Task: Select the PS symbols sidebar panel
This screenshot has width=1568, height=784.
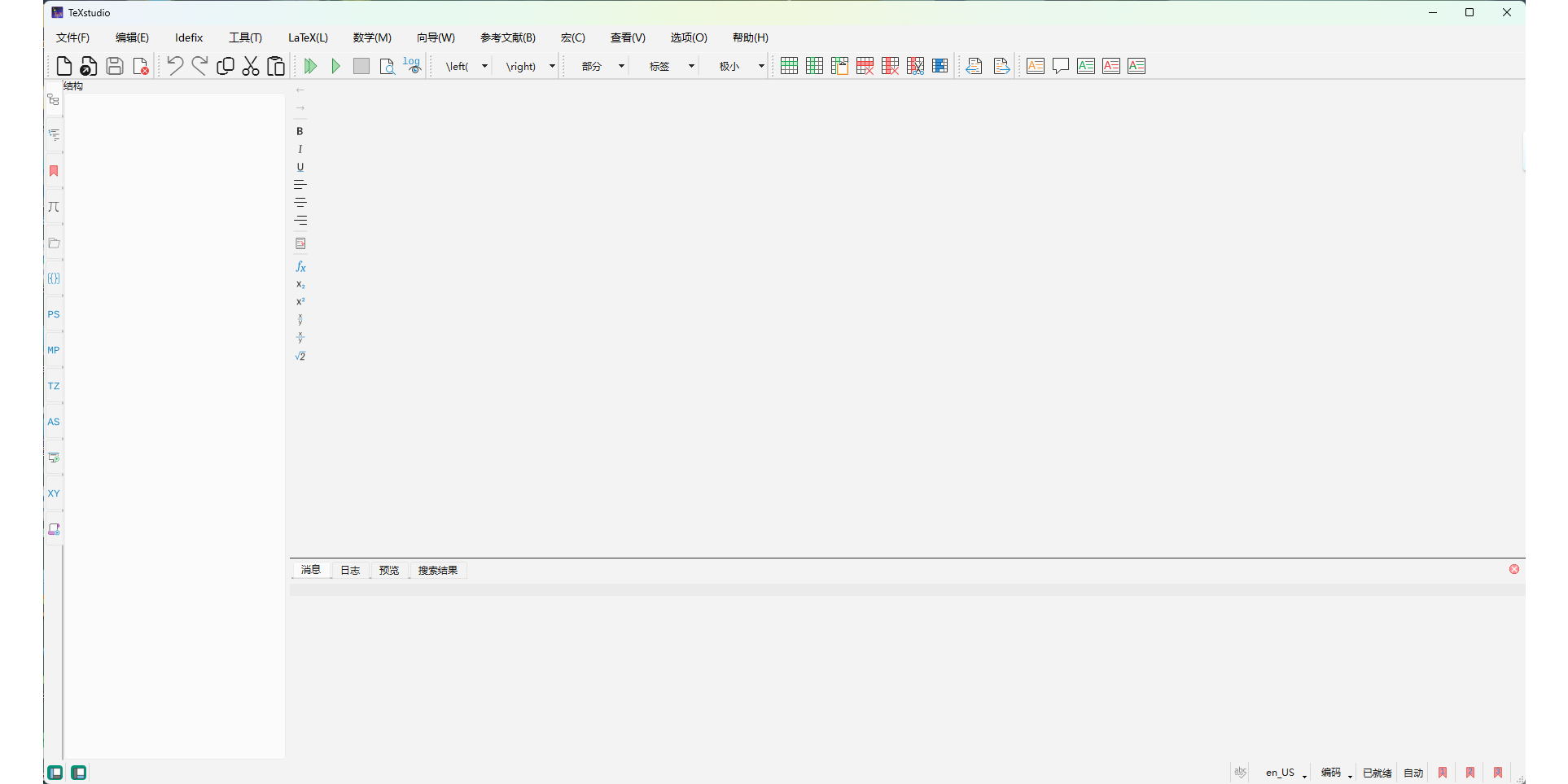Action: point(53,314)
